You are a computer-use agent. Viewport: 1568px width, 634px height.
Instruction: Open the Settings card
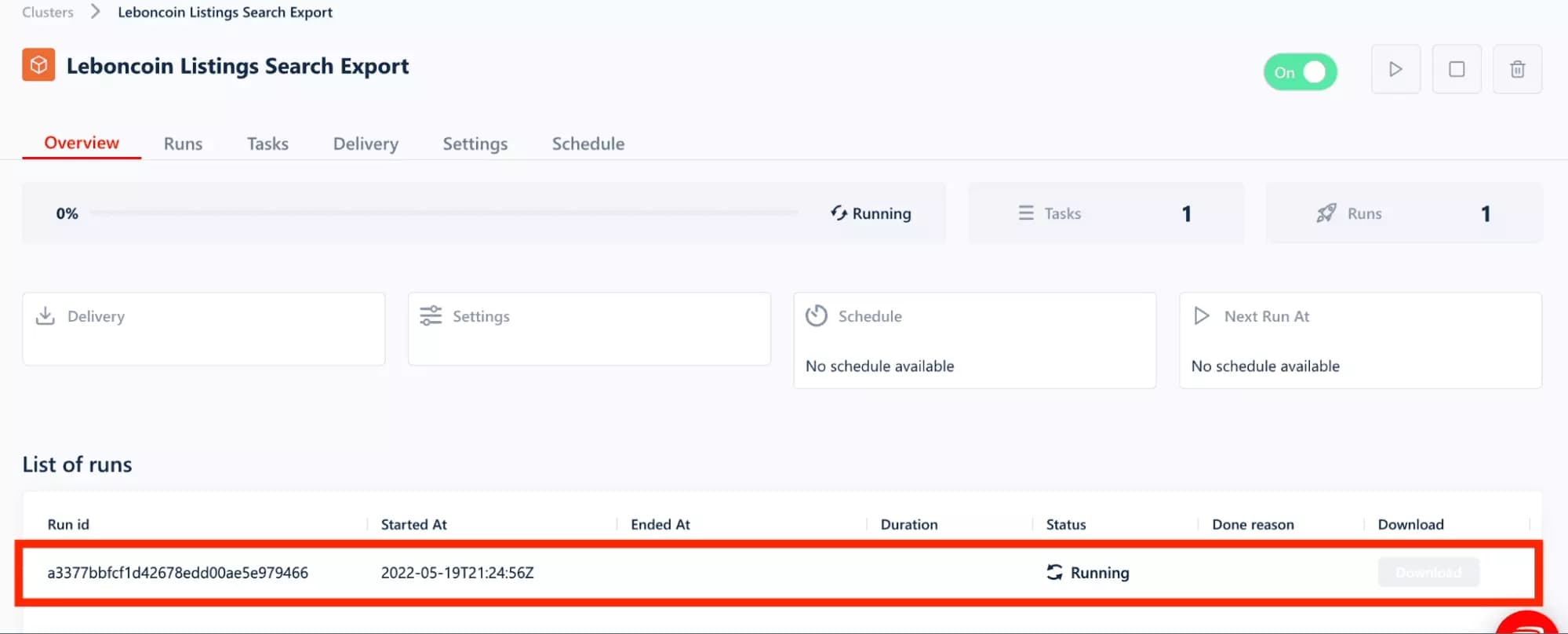point(589,329)
